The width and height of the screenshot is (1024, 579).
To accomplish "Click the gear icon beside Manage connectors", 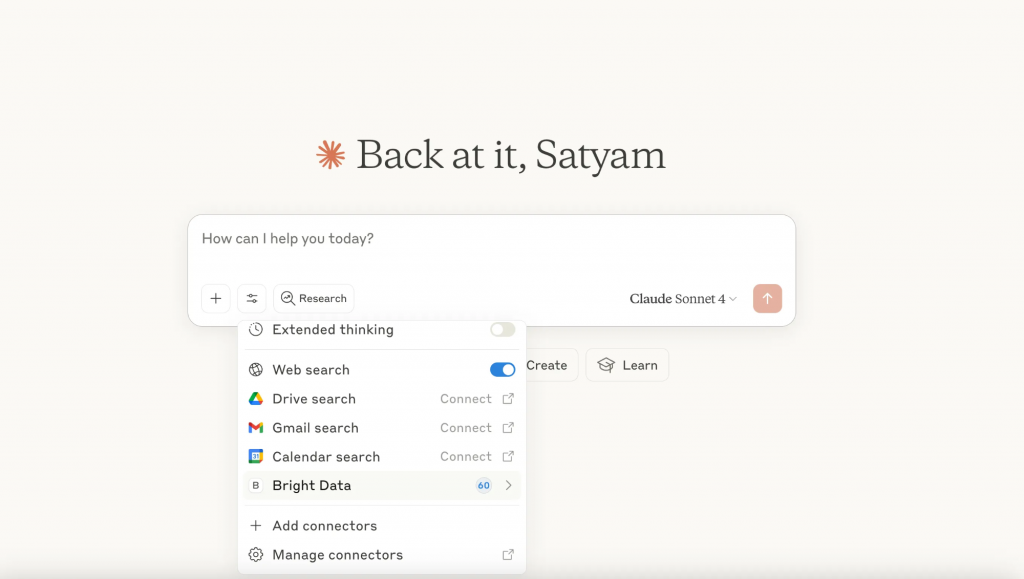I will 256,555.
